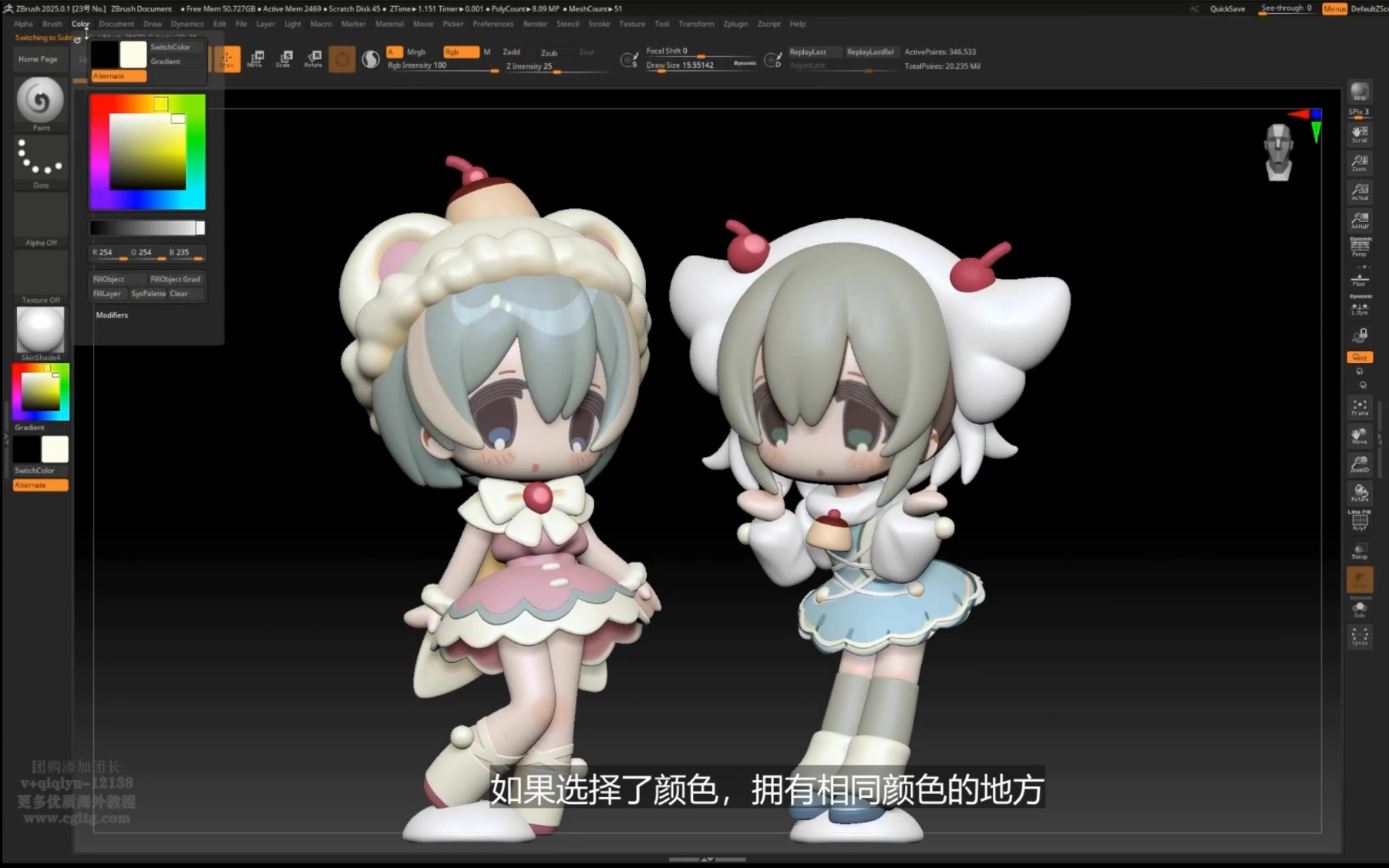
Task: Click the Xpose icon
Action: tap(1360, 636)
